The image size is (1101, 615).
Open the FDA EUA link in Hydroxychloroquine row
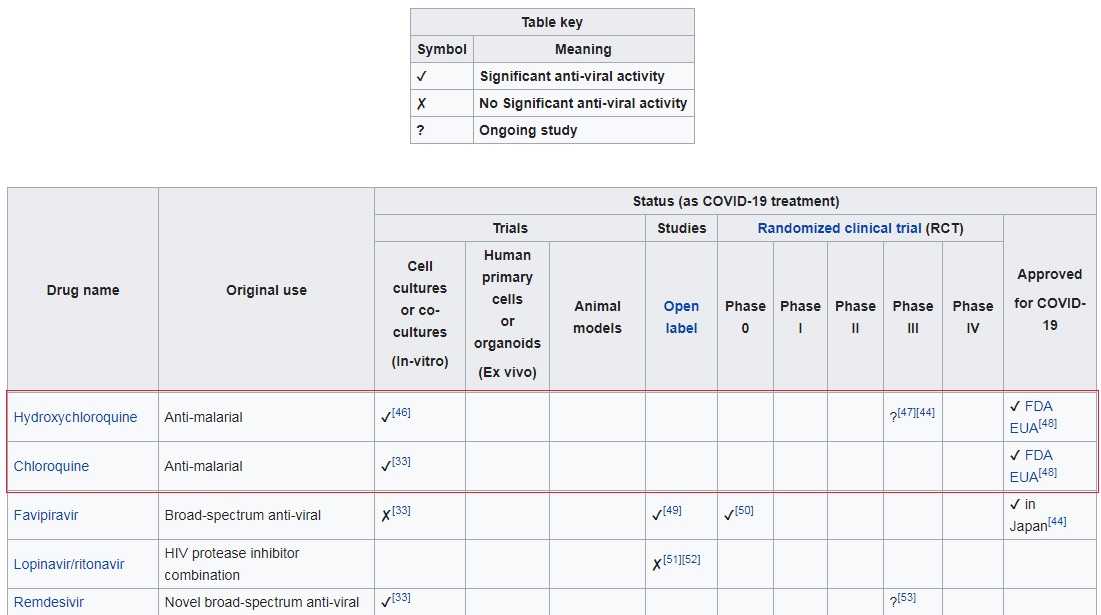click(1038, 407)
